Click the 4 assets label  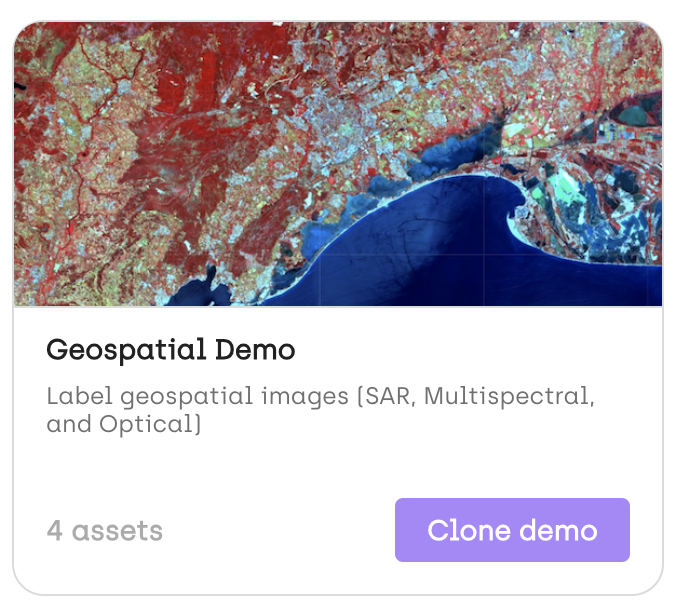coord(105,531)
